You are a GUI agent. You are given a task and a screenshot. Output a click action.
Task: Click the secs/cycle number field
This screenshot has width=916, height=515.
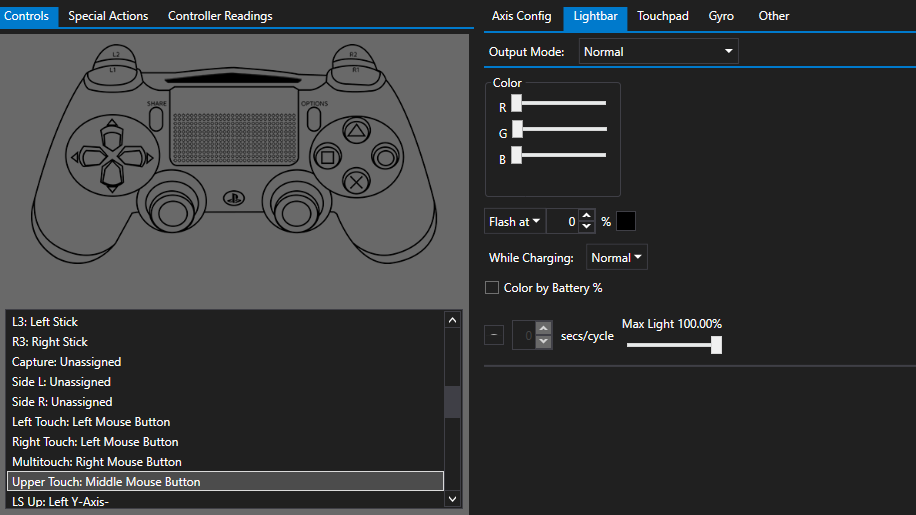click(524, 335)
